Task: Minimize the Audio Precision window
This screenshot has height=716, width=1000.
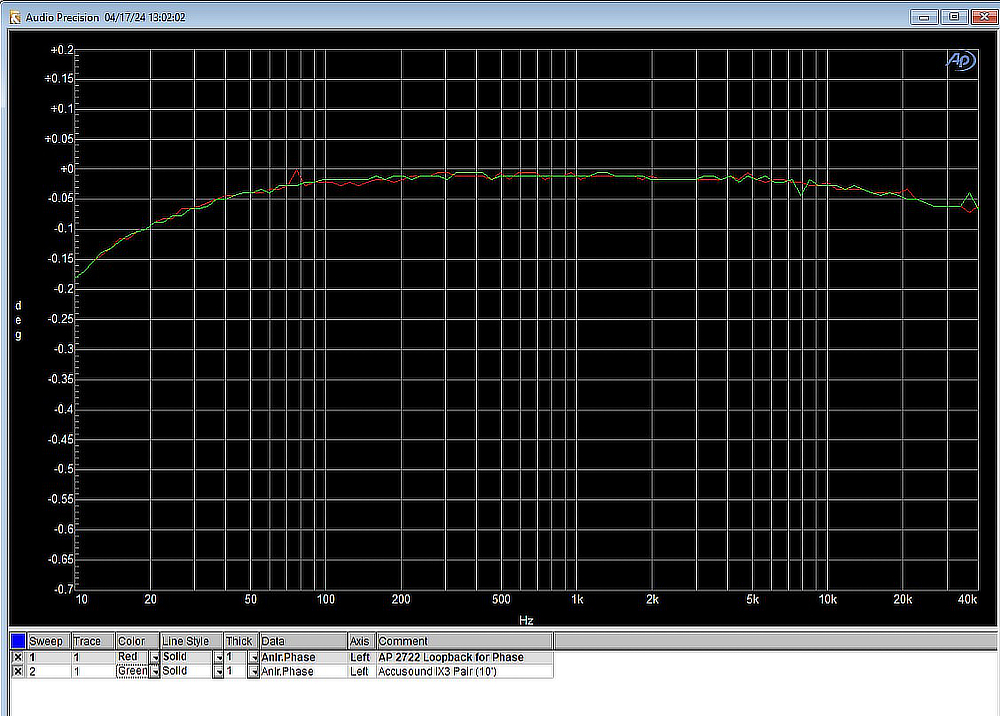Action: click(925, 17)
